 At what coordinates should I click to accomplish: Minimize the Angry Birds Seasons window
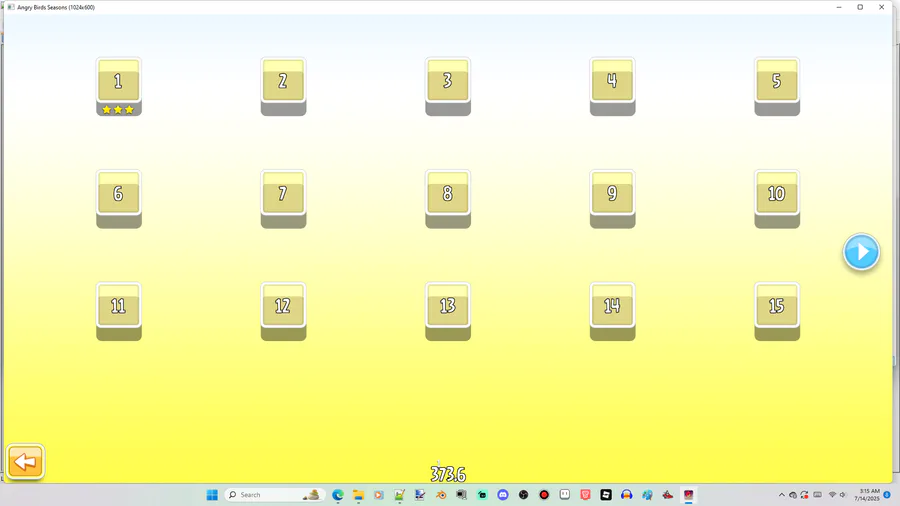click(x=839, y=7)
